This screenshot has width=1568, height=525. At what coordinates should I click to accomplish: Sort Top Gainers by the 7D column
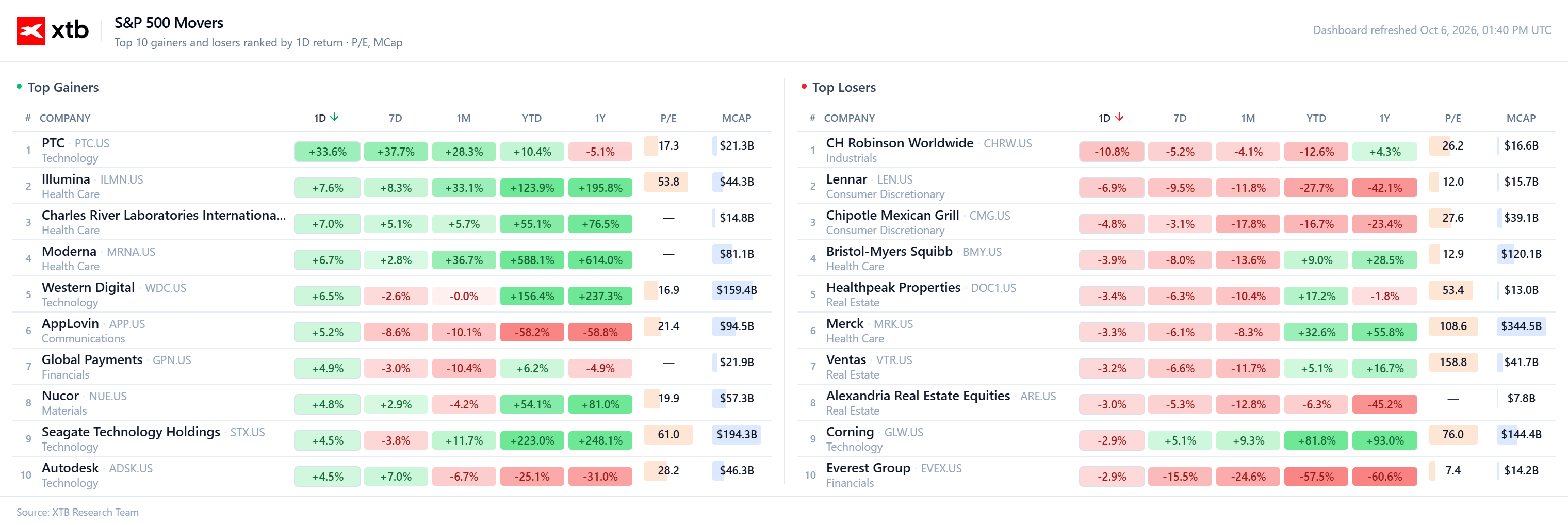(396, 118)
